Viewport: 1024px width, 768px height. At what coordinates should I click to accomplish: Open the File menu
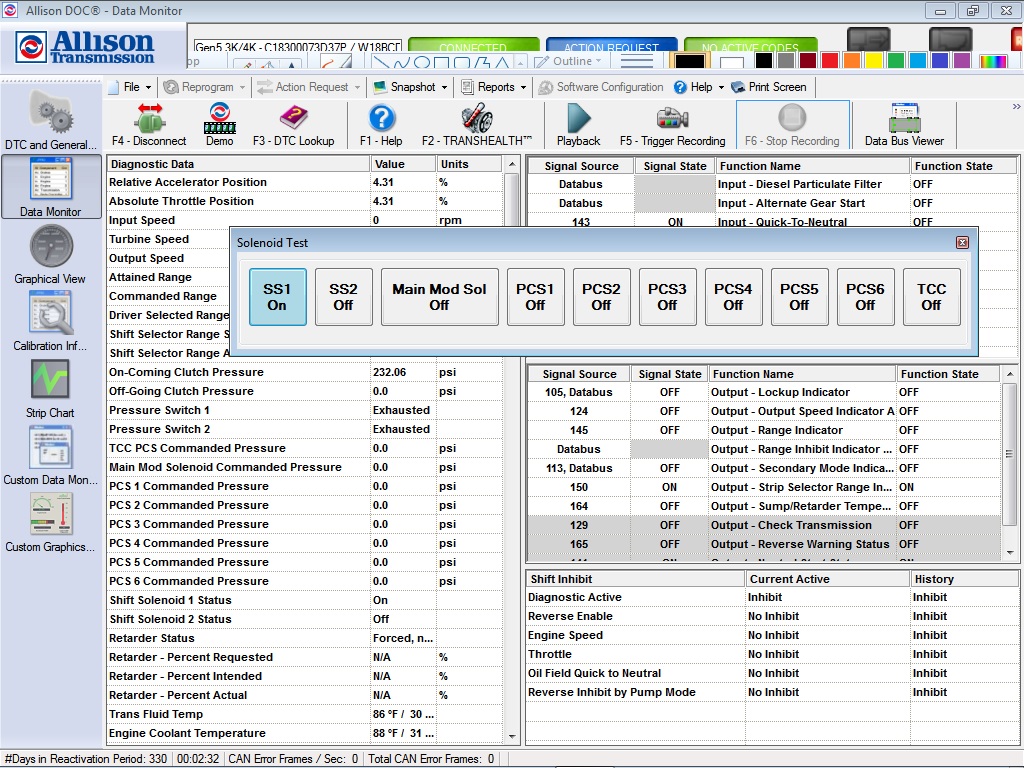129,87
